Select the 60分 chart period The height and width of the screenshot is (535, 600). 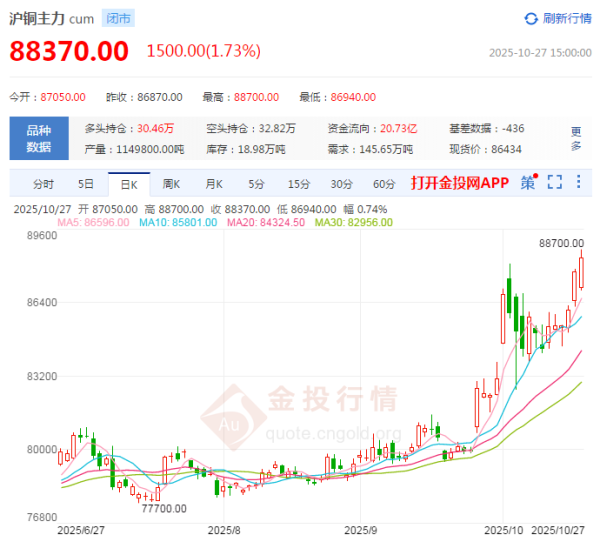pyautogui.click(x=384, y=184)
